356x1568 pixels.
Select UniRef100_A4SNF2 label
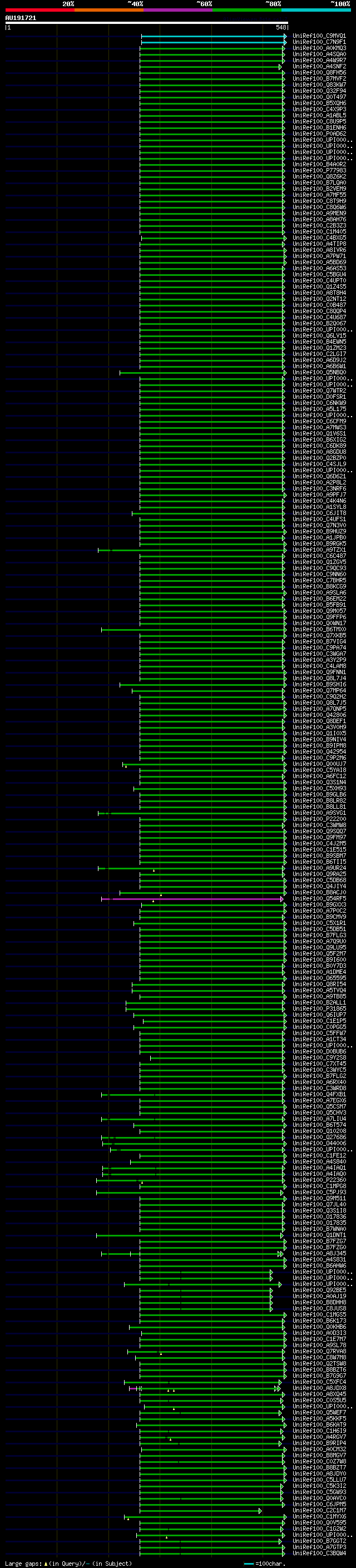coord(319,66)
